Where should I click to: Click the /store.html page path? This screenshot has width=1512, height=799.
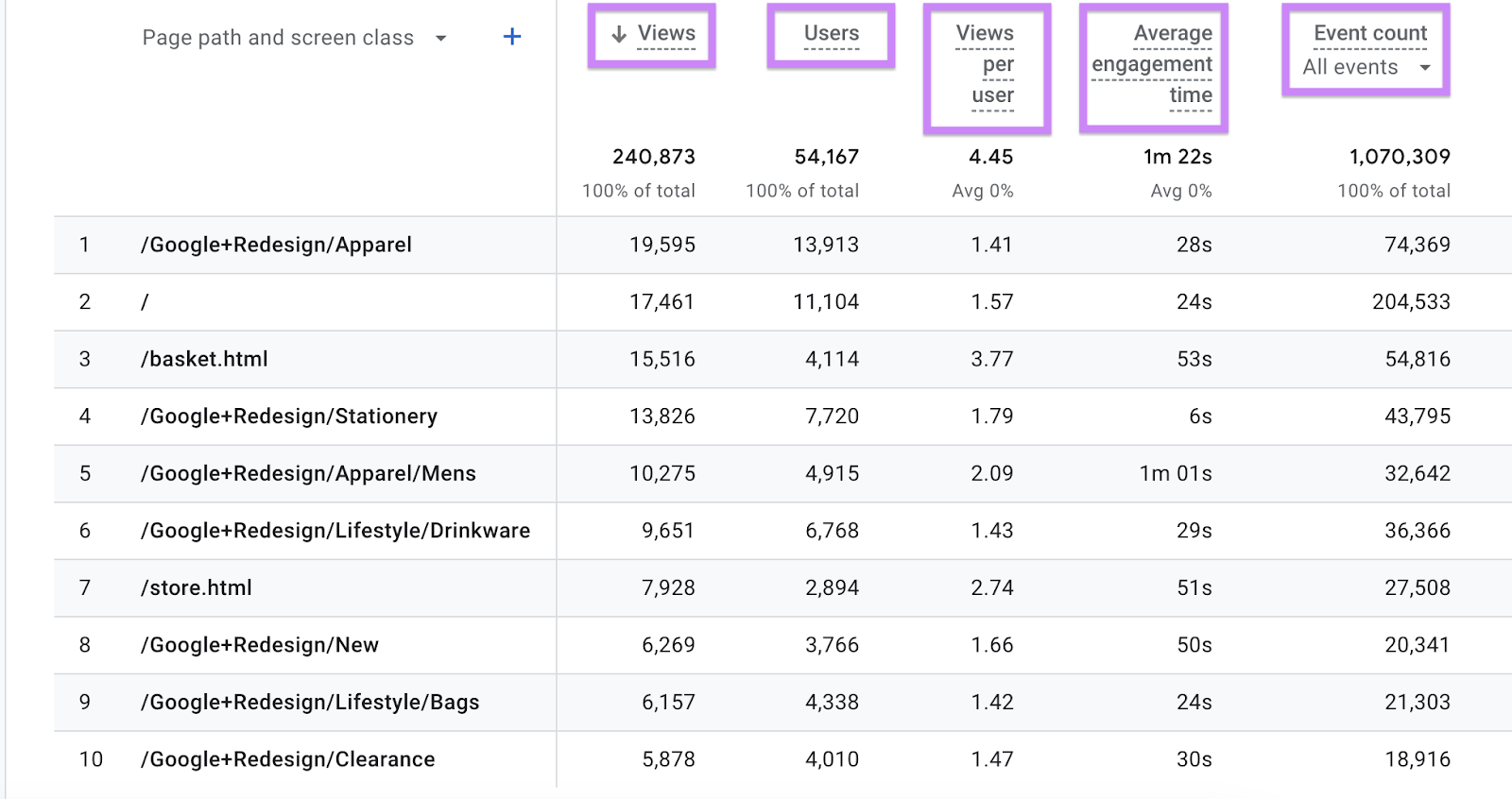[x=197, y=587]
